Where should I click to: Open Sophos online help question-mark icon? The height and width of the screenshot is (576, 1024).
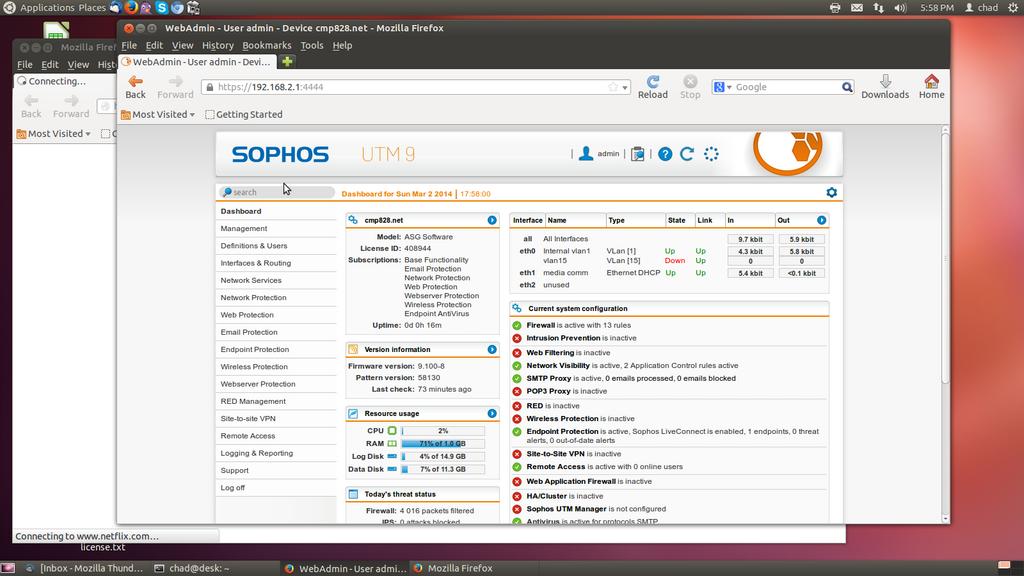tap(665, 154)
